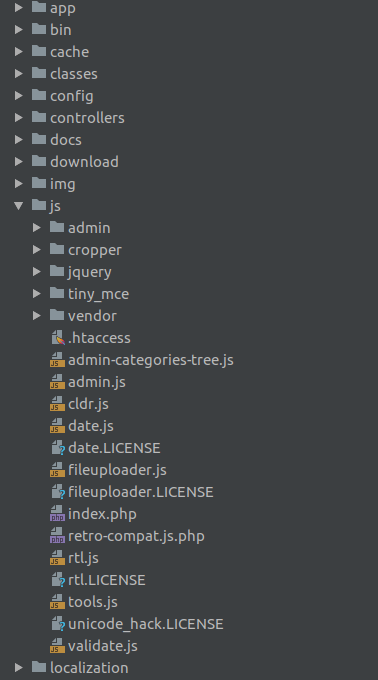
Task: Click the JS icon of admin-categories-tree.js
Action: (57, 360)
